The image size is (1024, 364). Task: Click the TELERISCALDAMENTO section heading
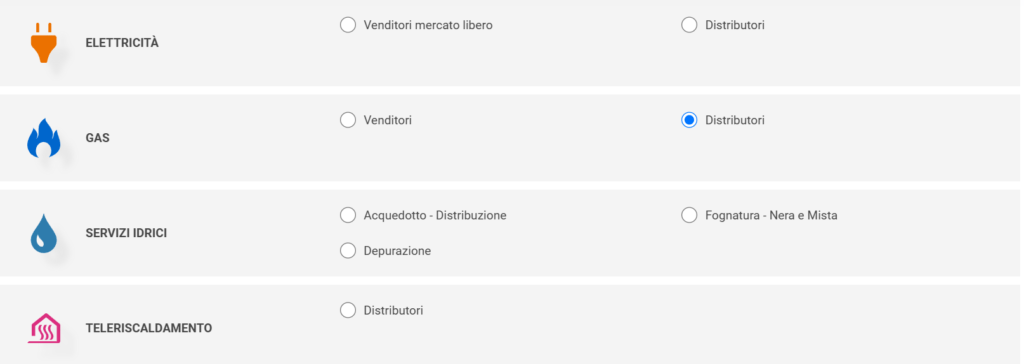click(149, 328)
